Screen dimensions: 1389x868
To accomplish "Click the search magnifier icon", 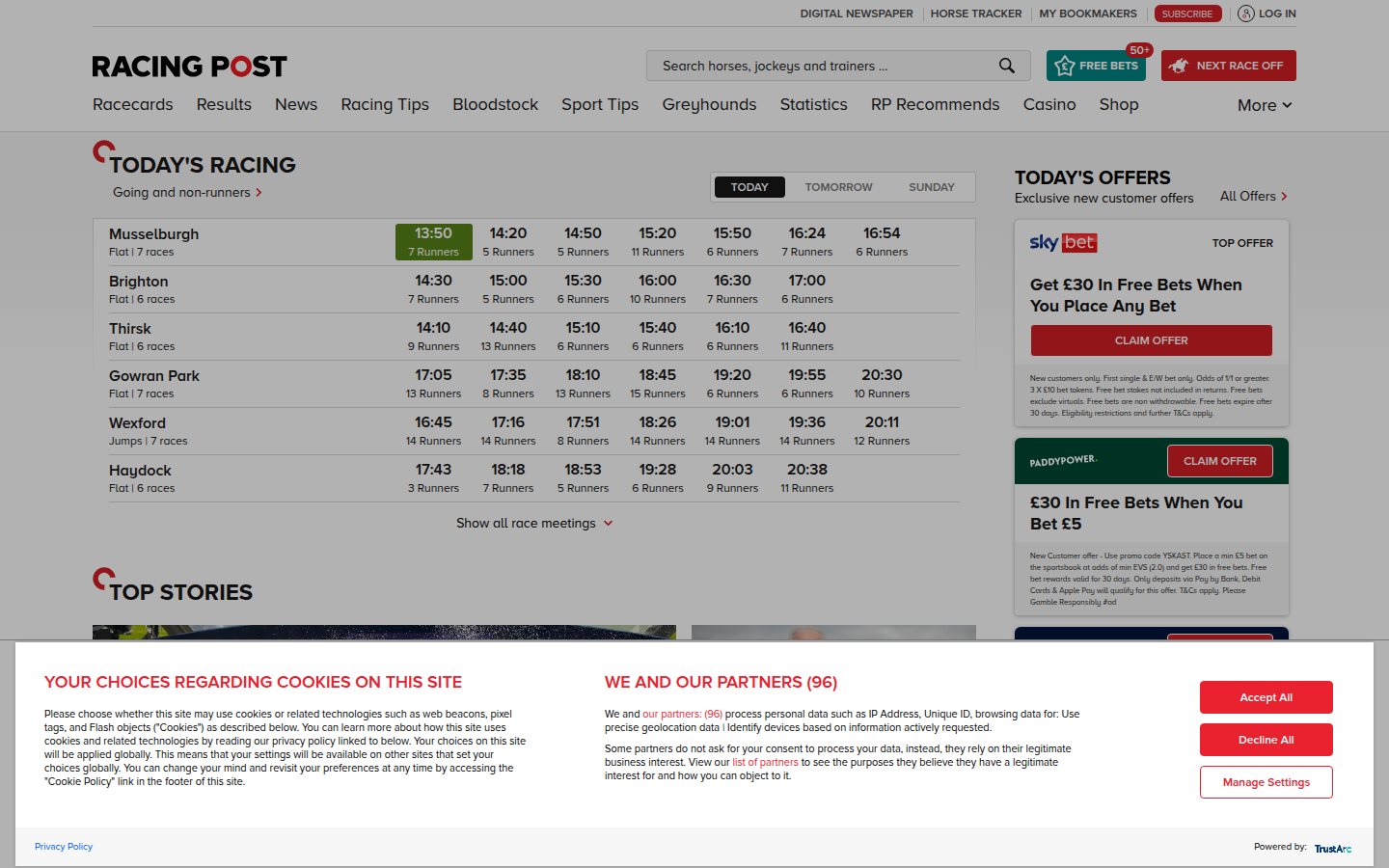I will click(x=1006, y=66).
